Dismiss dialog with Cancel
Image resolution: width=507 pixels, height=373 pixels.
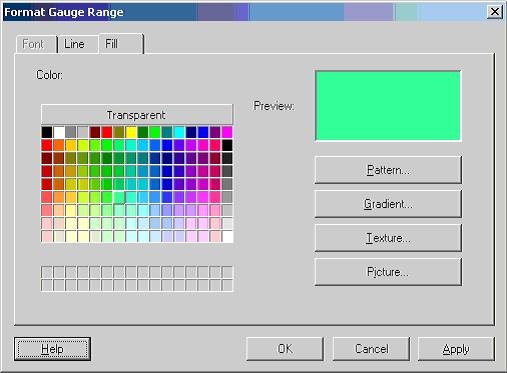(x=371, y=349)
